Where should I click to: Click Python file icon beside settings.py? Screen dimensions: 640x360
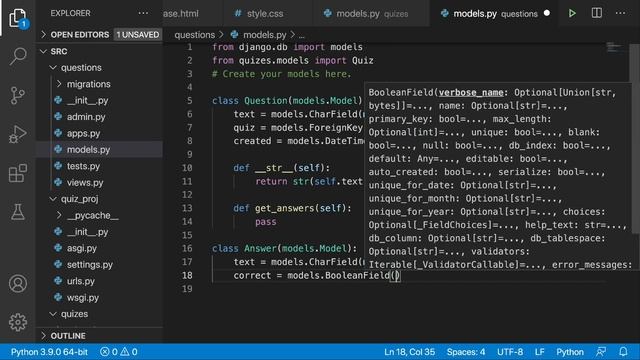58,264
